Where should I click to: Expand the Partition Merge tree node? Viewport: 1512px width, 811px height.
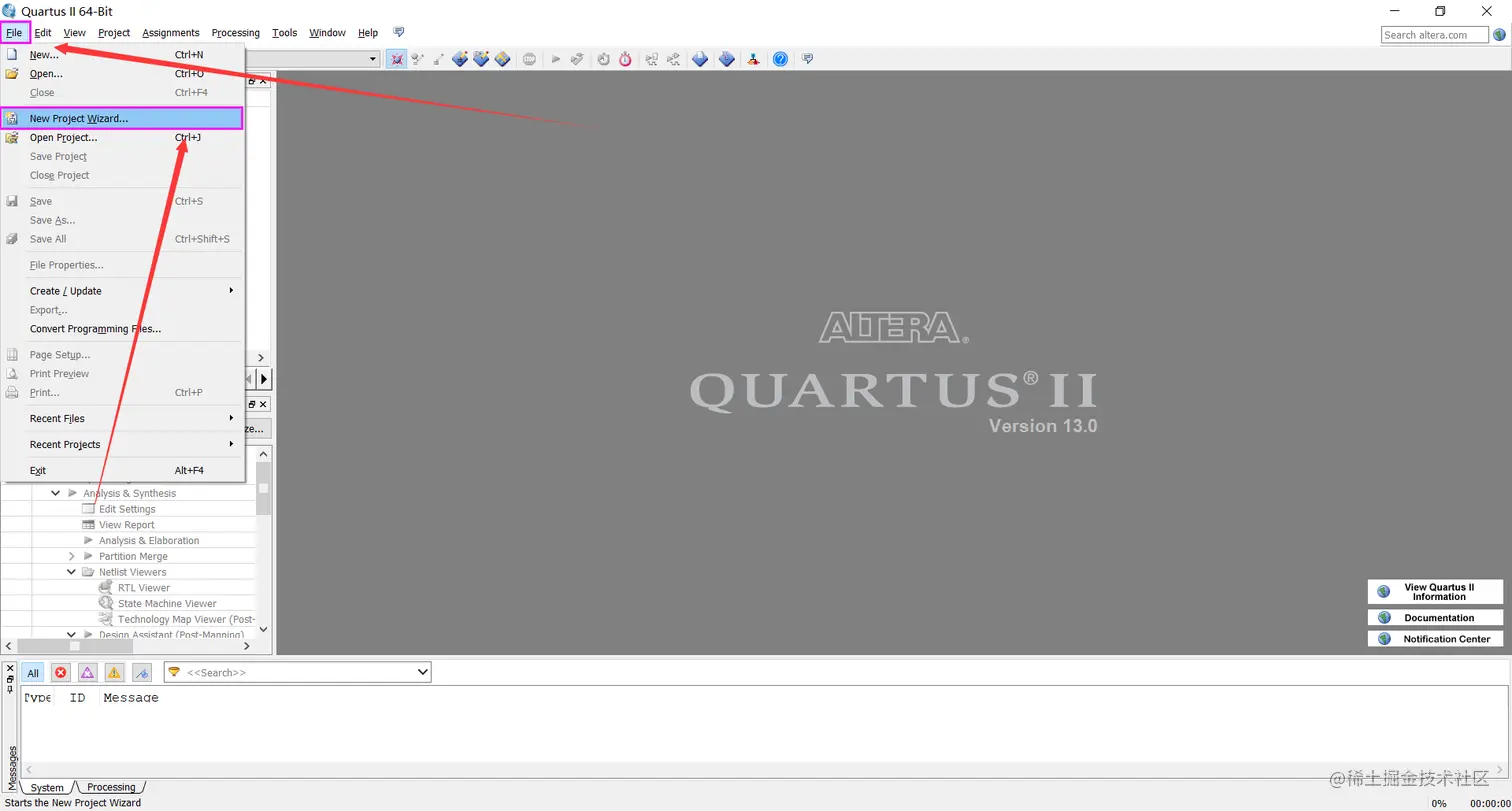click(72, 556)
